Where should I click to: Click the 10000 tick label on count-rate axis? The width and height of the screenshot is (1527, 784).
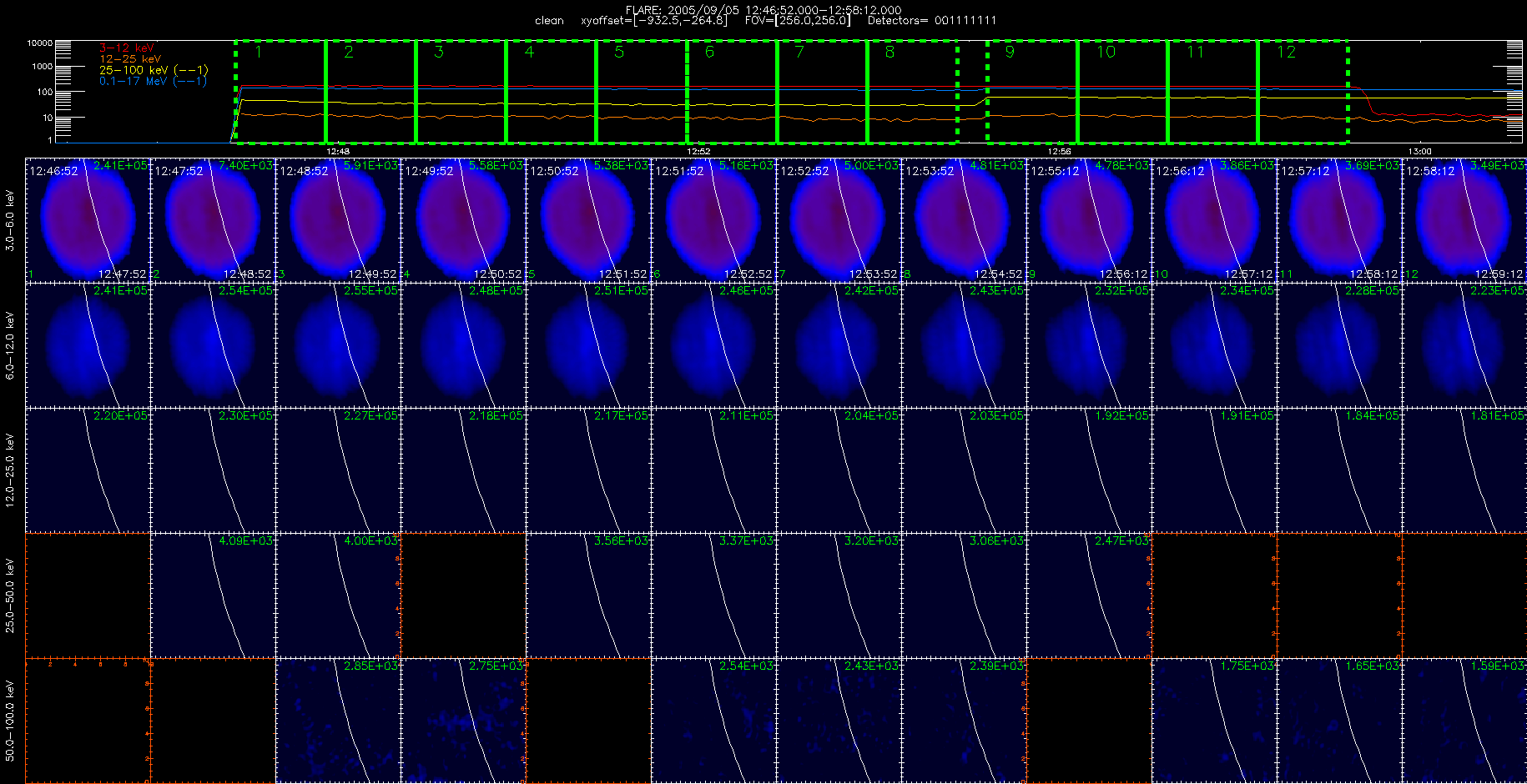click(40, 43)
